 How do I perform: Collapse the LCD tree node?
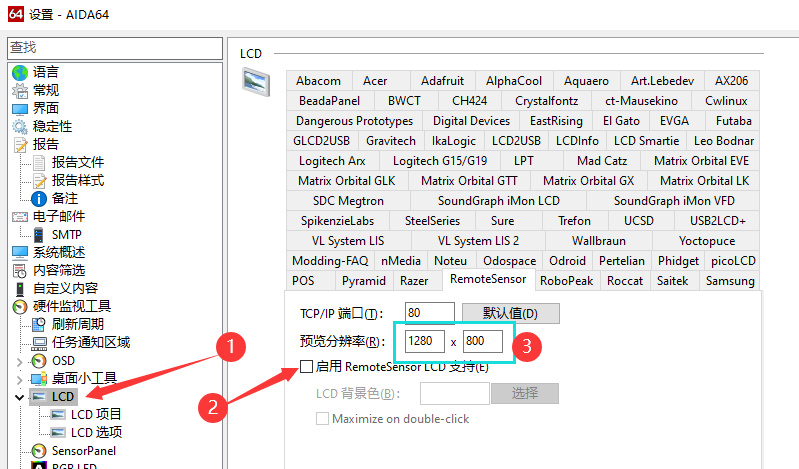coord(19,397)
